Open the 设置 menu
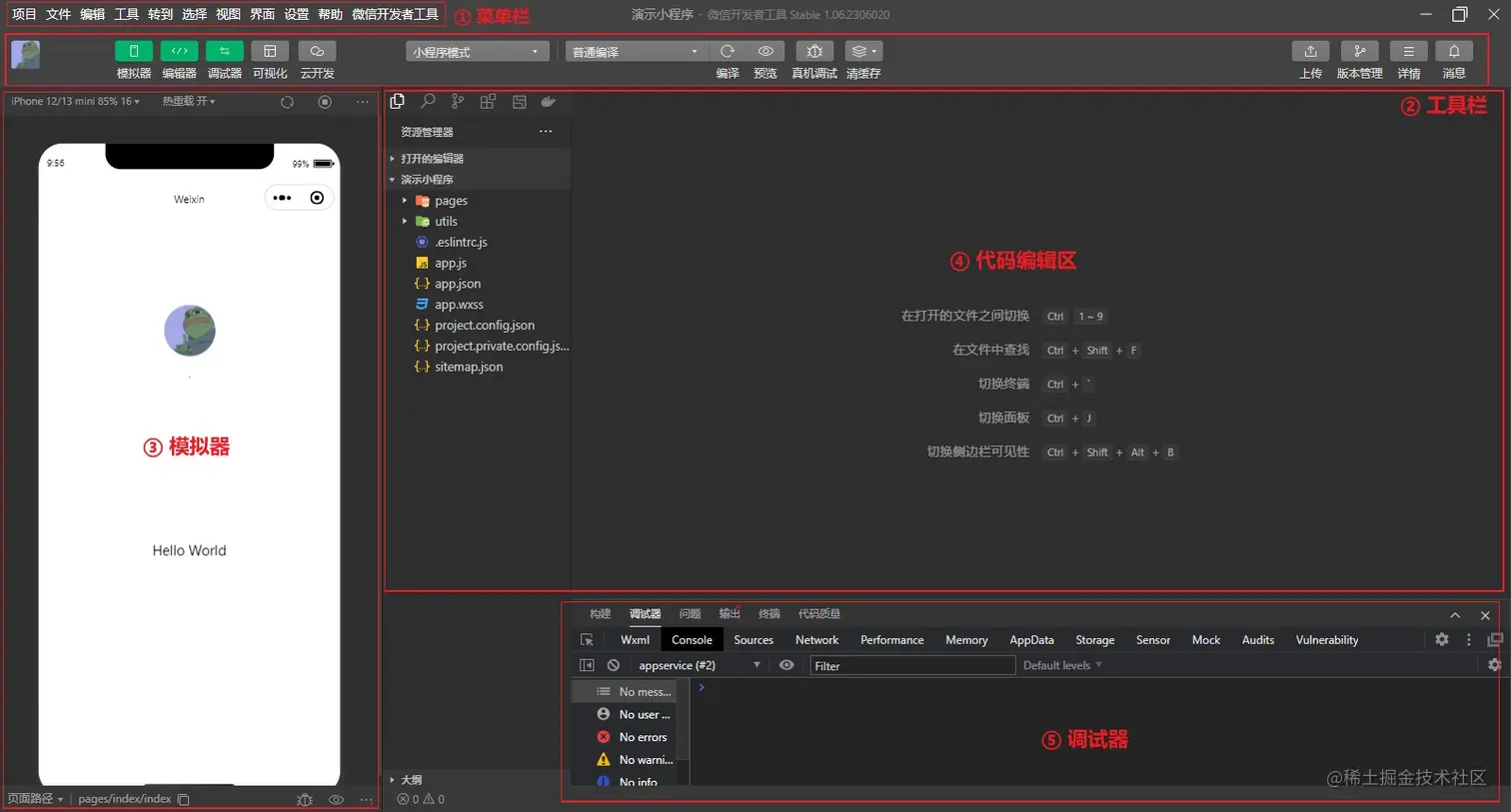 (x=296, y=14)
